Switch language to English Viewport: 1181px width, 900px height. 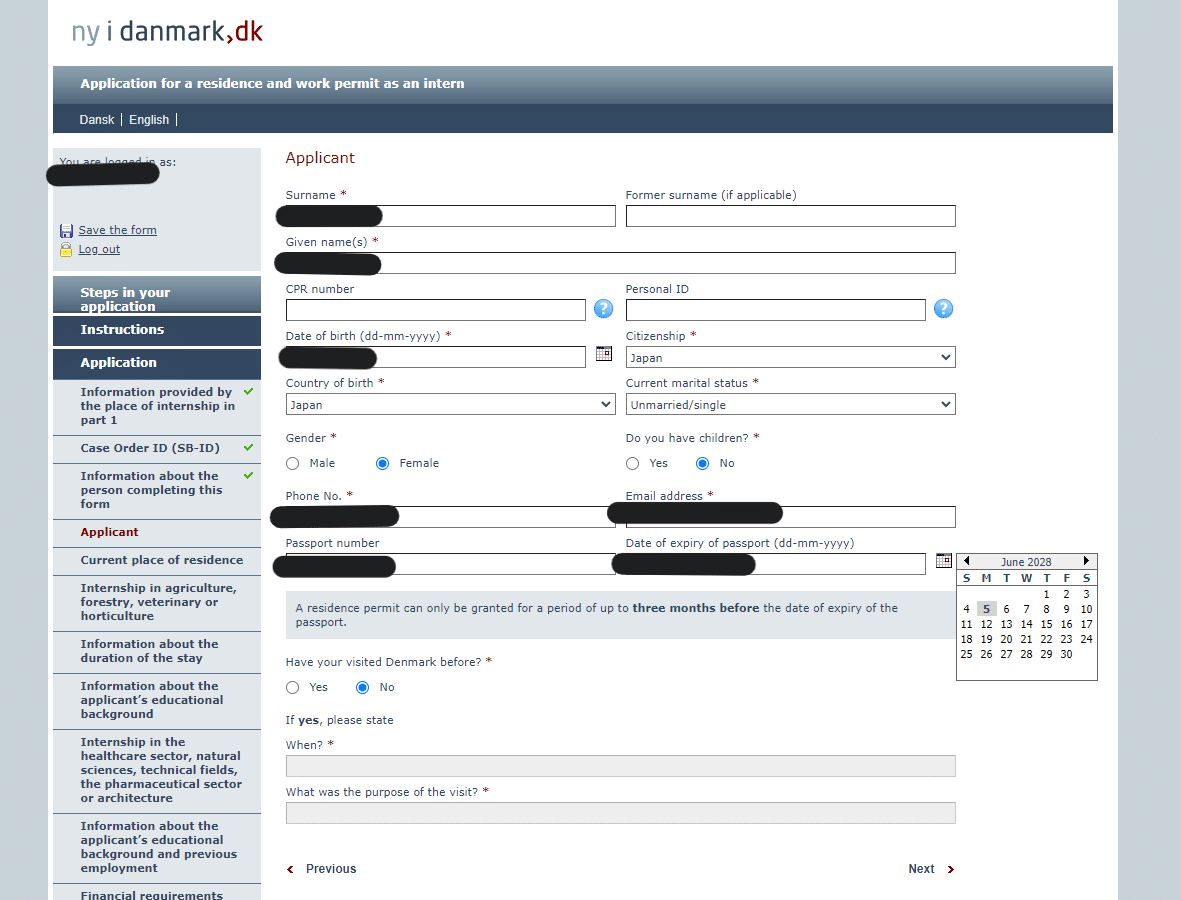point(149,120)
